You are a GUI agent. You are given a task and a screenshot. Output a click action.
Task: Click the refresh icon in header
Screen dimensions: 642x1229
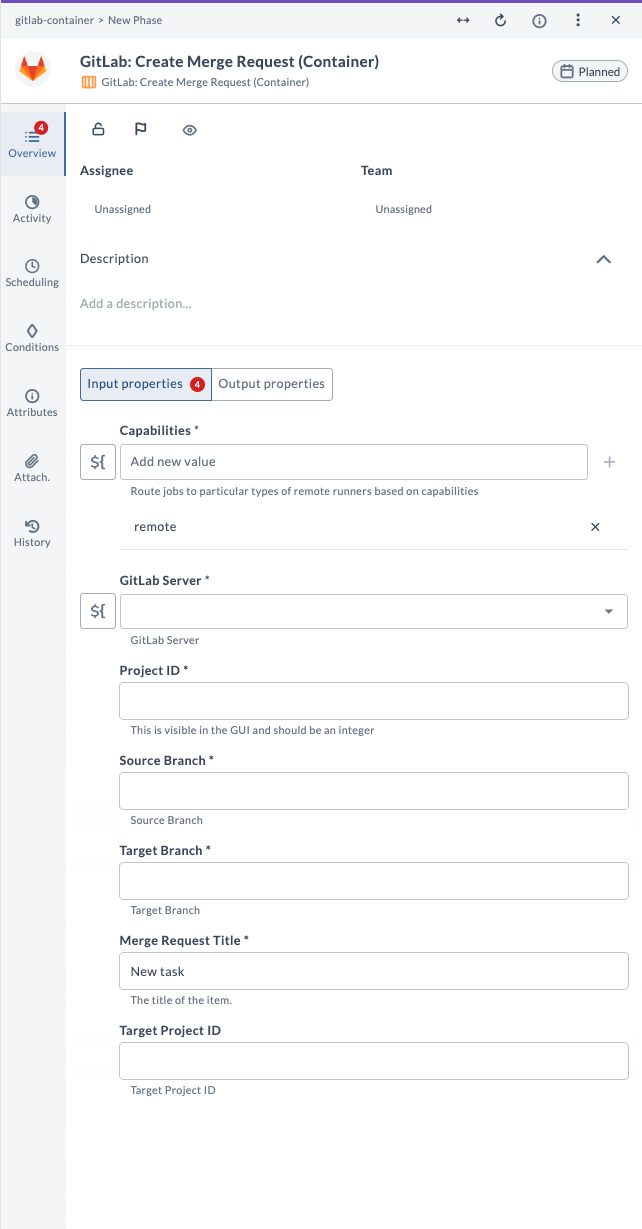coord(501,20)
